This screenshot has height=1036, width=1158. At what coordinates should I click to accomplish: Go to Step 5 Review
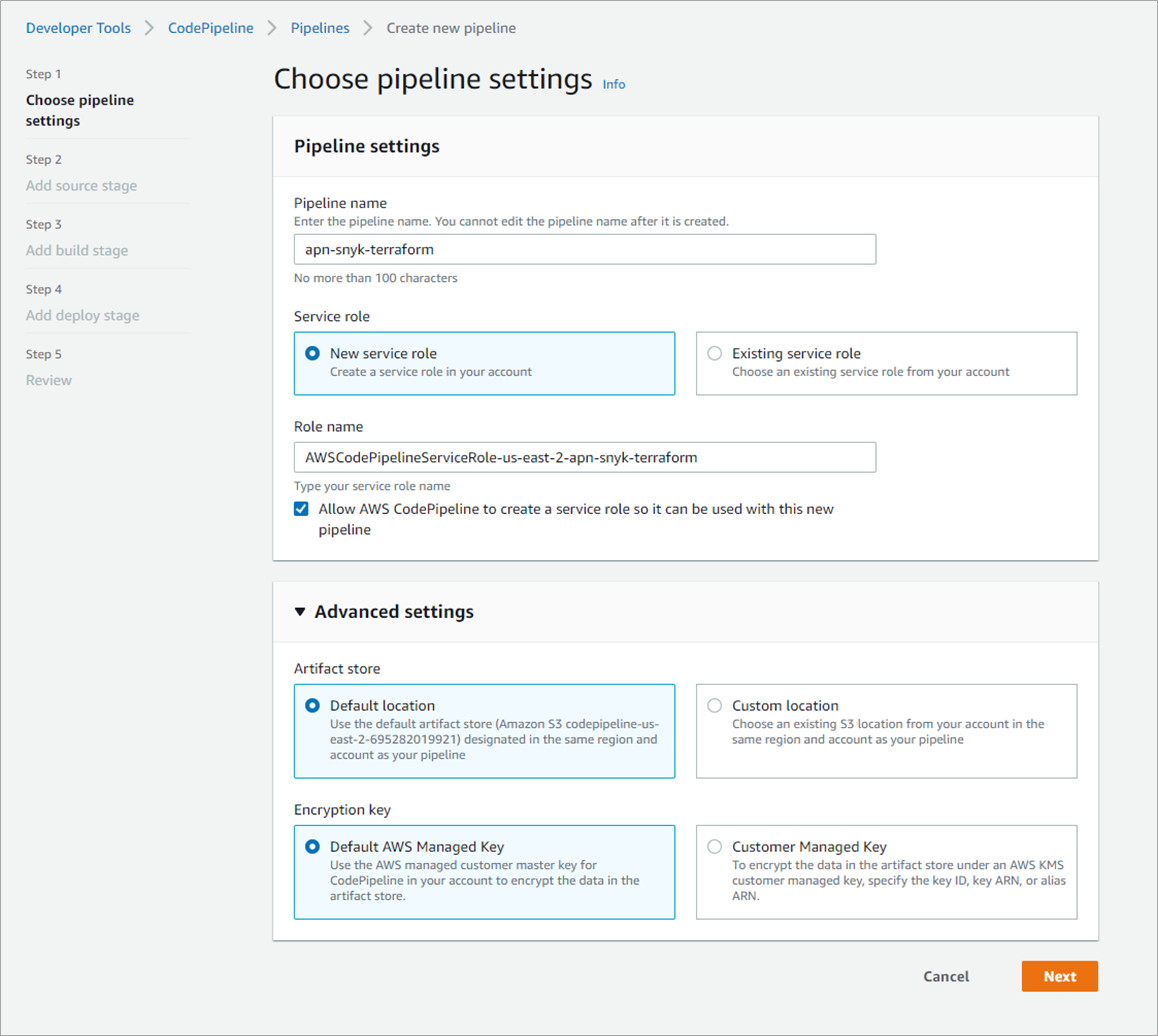(49, 381)
